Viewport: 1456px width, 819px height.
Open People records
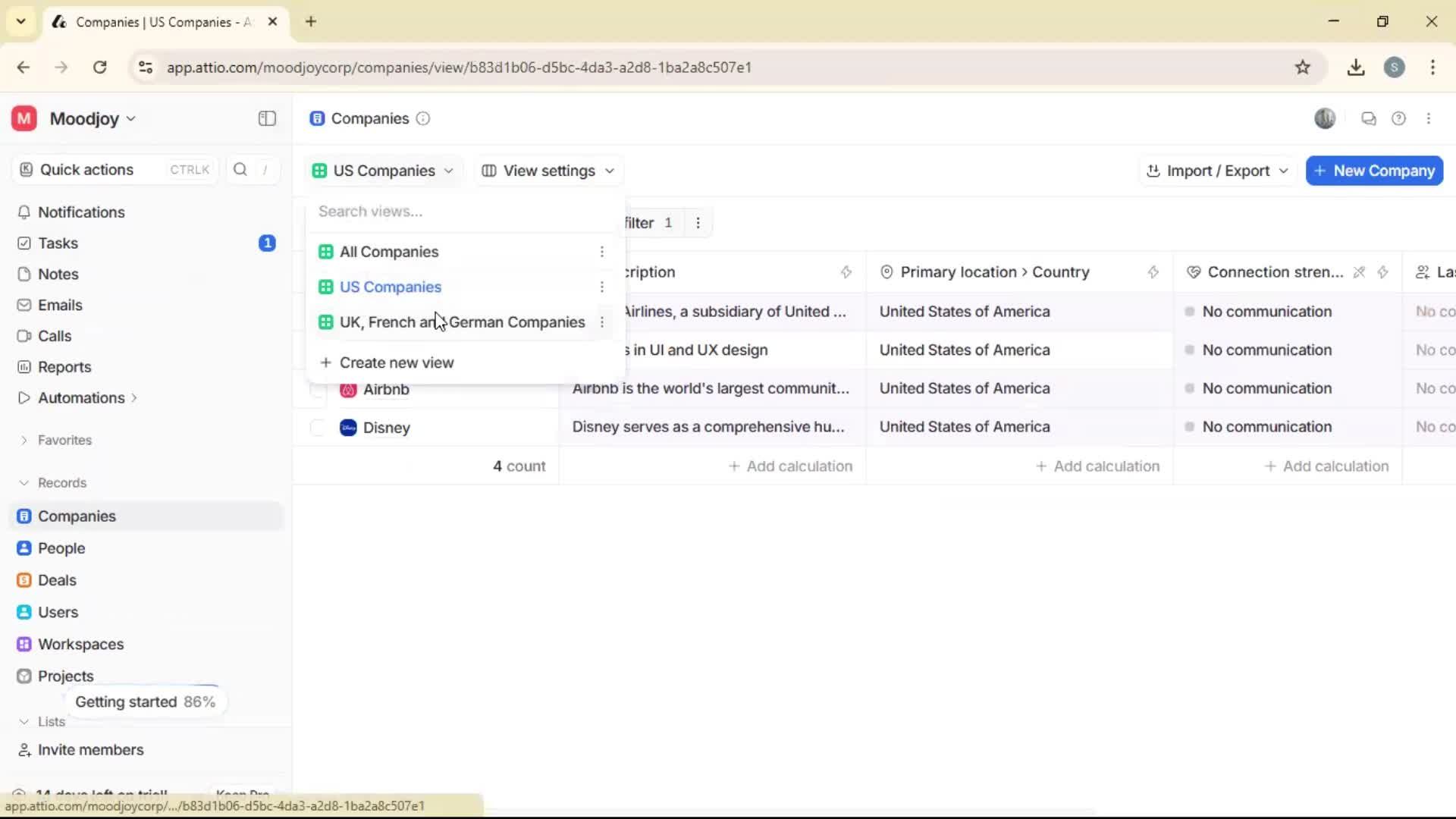(x=61, y=548)
